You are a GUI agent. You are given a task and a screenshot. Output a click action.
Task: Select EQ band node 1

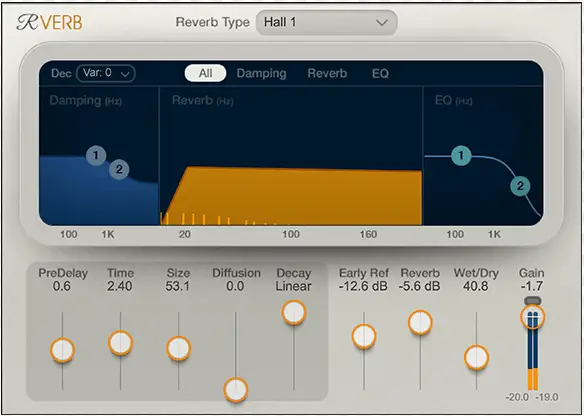tap(461, 155)
